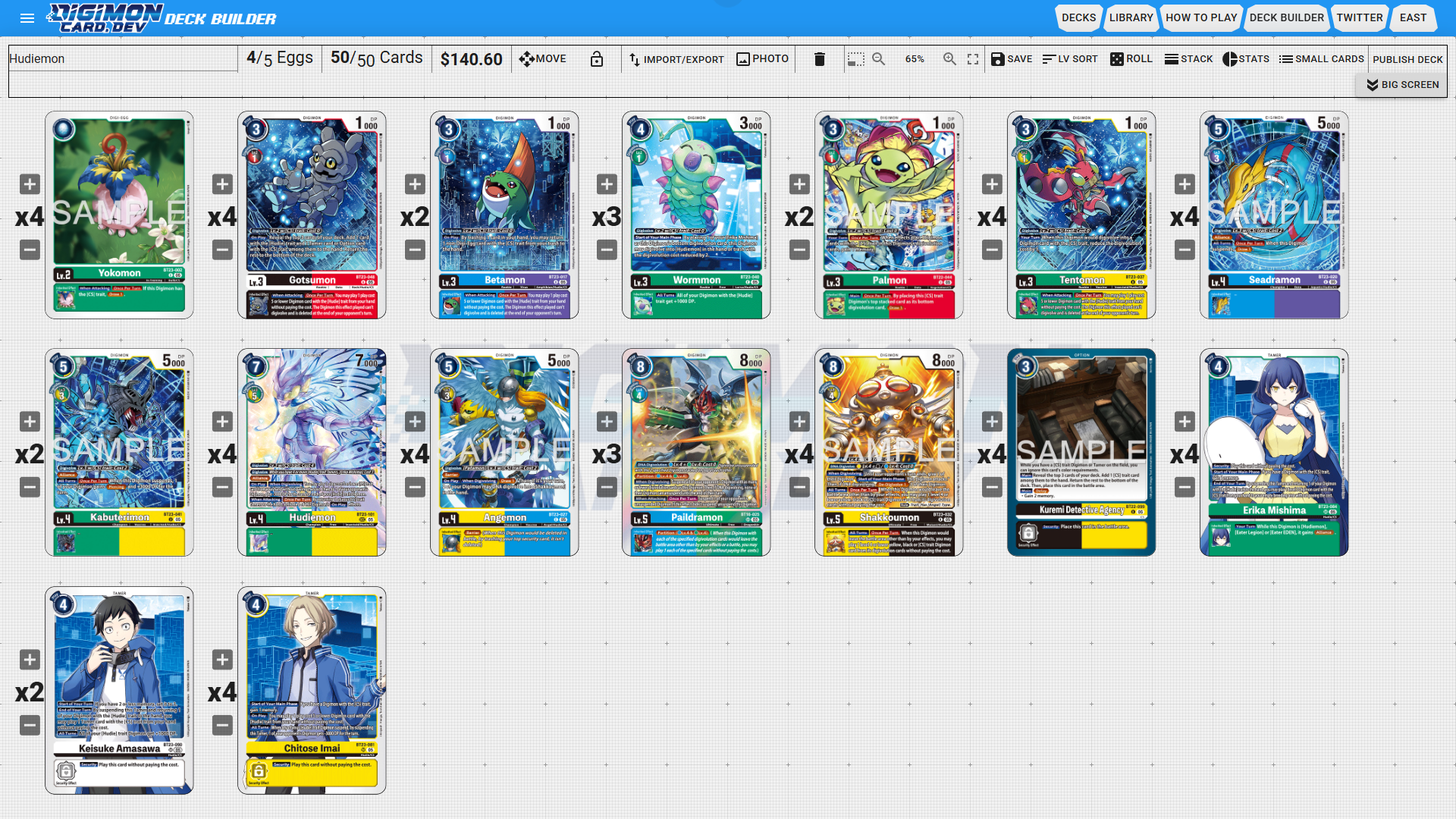Go to the LIBRARY tab
1456x819 pixels.
[1131, 17]
